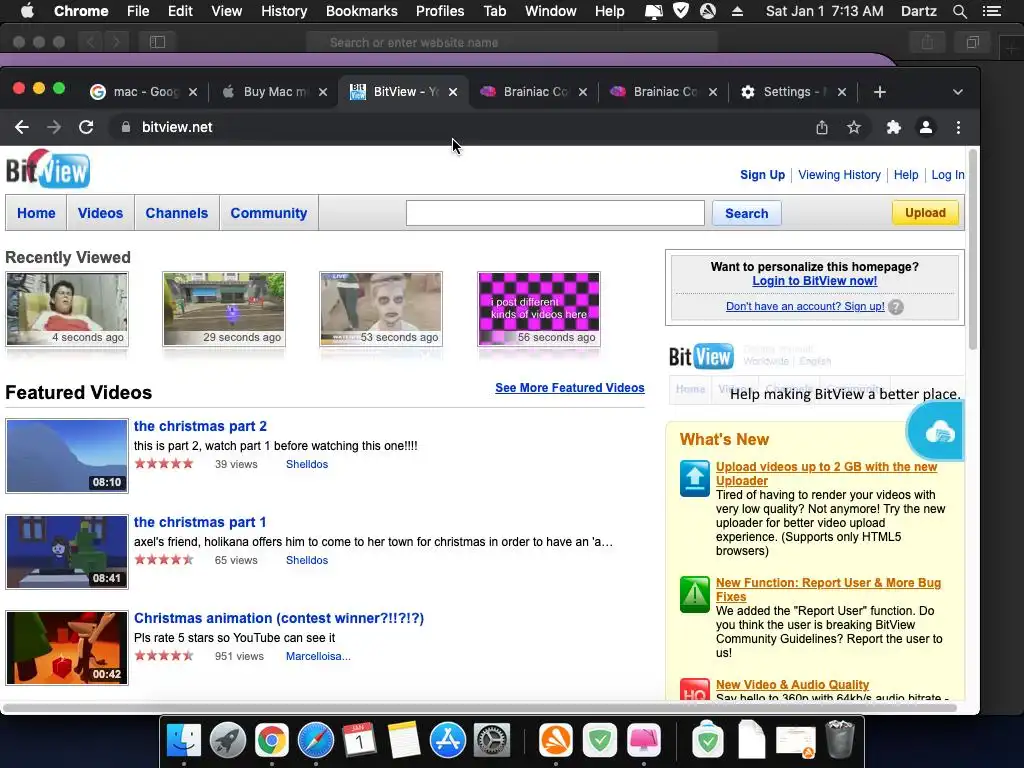The height and width of the screenshot is (768, 1024).
Task: Open the Chrome profile avatar icon
Action: click(x=925, y=127)
